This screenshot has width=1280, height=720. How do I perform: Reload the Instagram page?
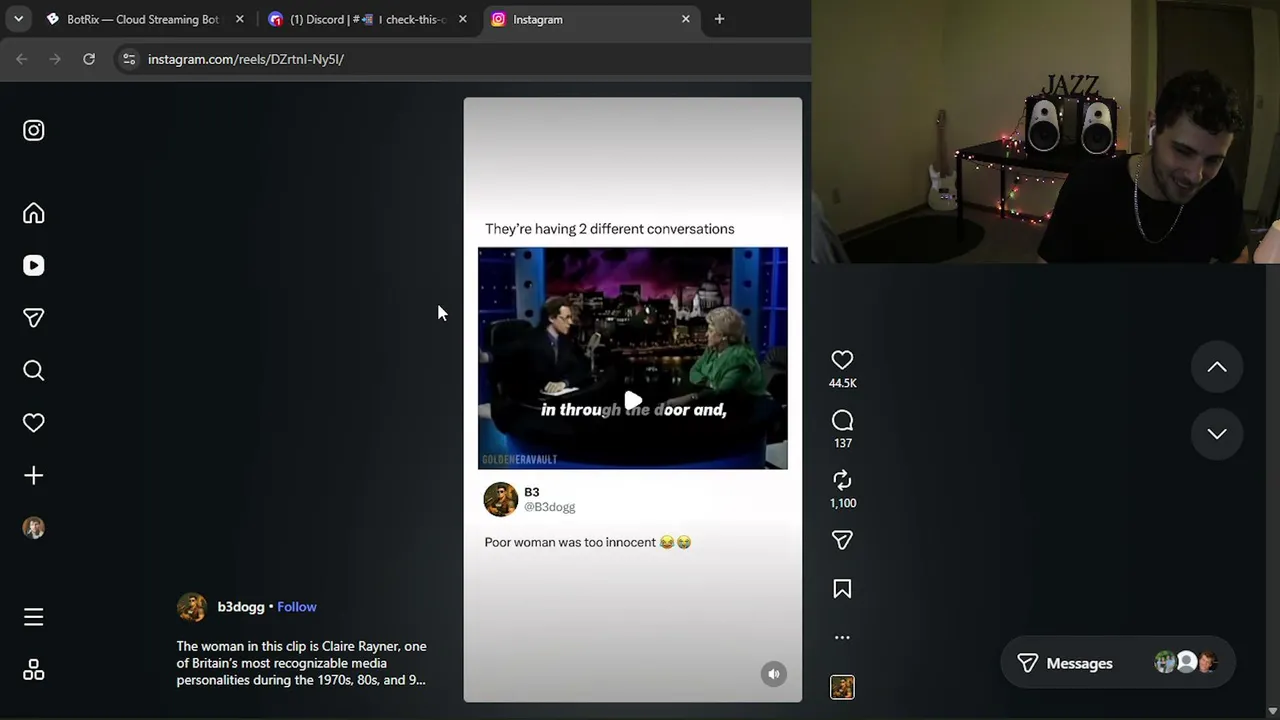pos(89,59)
